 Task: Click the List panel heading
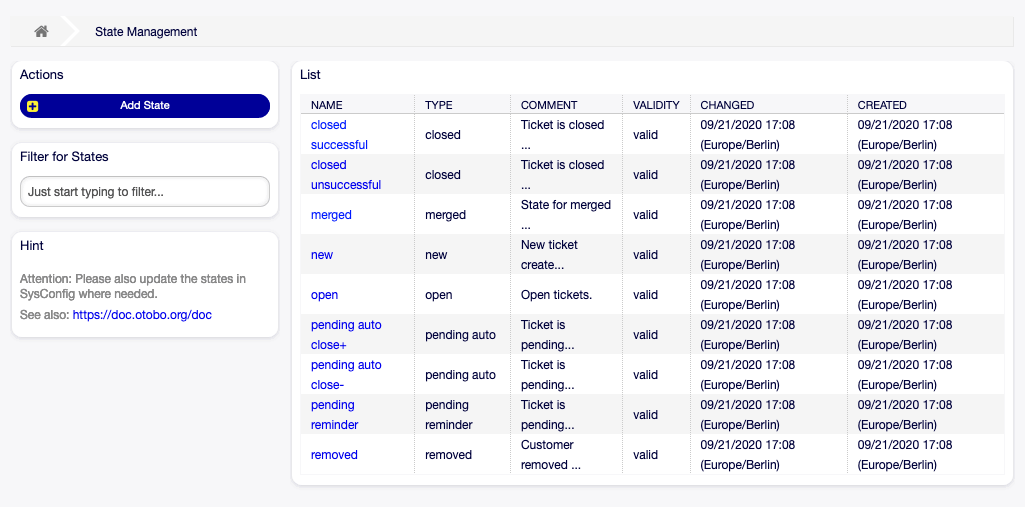pyautogui.click(x=310, y=74)
